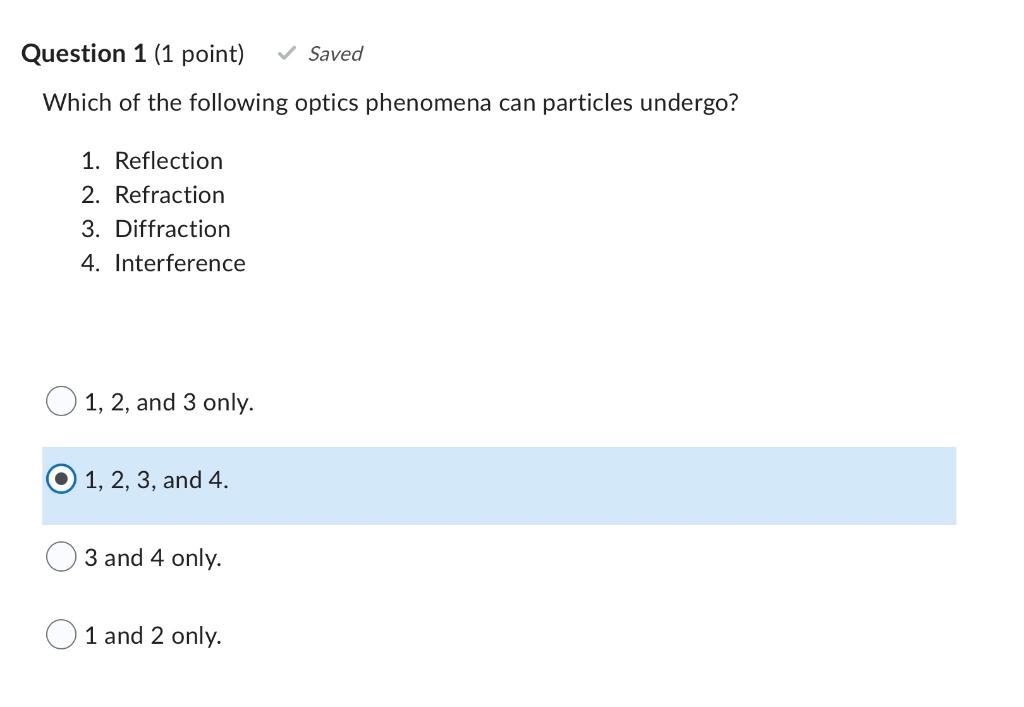Click the "Reflection" list item

168,161
